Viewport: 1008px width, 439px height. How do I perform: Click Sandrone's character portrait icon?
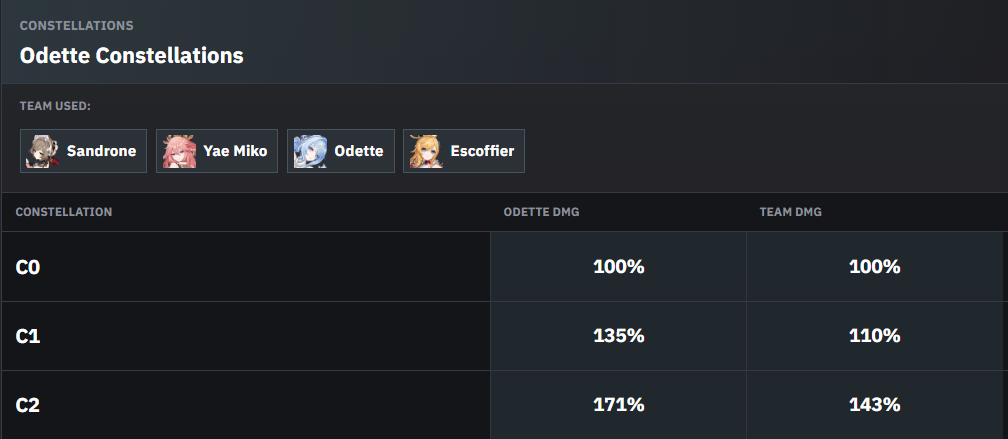[x=42, y=151]
